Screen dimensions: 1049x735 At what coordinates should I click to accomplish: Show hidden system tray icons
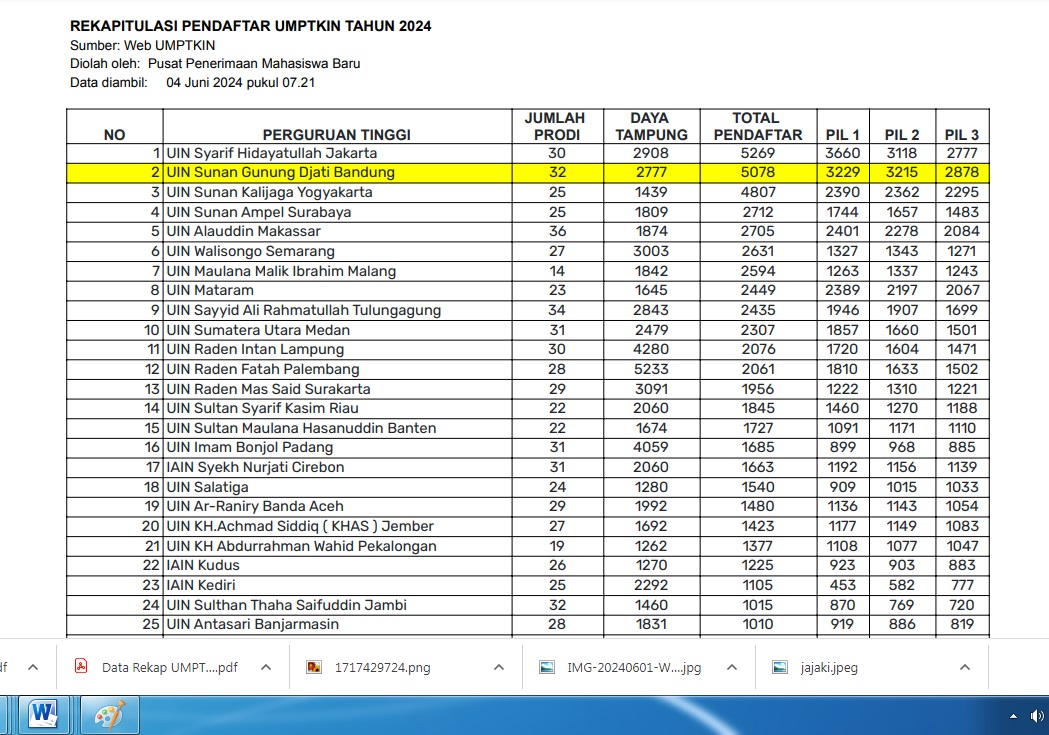1014,715
